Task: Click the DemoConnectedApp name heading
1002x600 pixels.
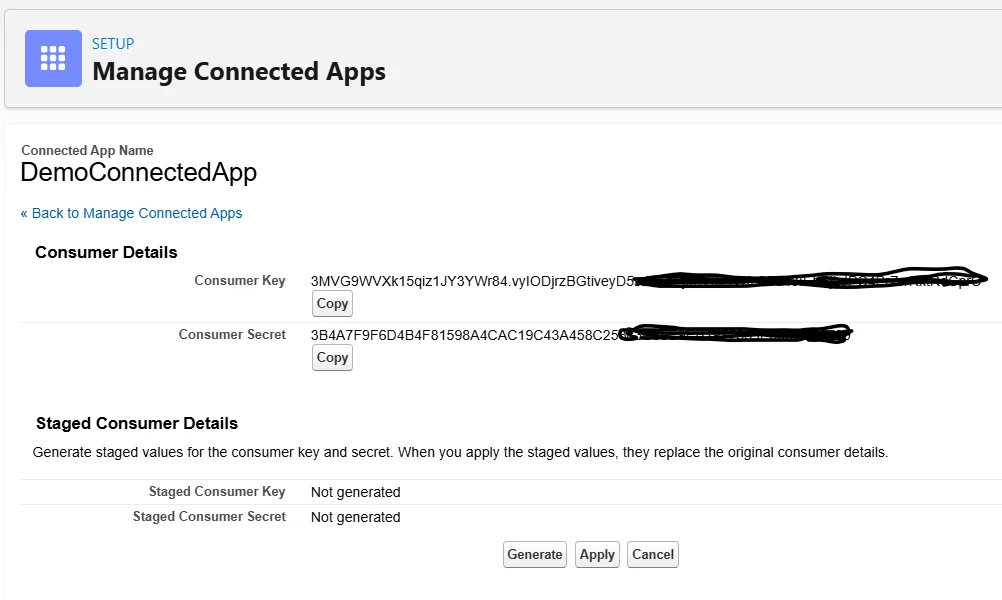Action: coord(139,173)
